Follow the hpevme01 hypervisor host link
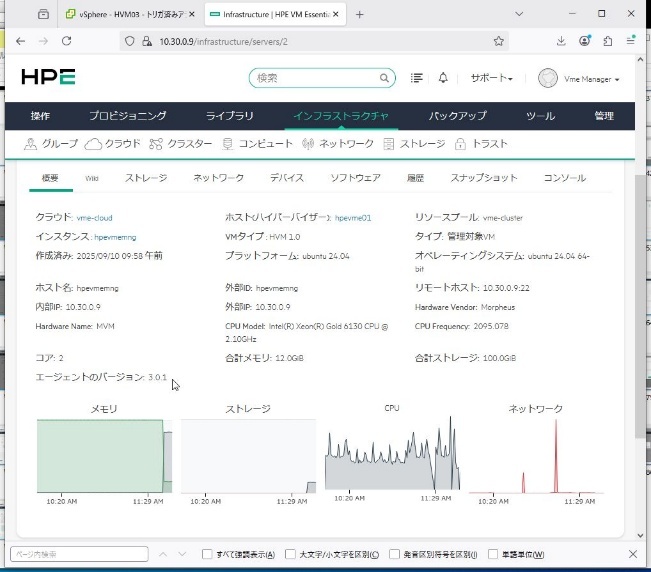Viewport: 651px width, 572px height. point(353,217)
